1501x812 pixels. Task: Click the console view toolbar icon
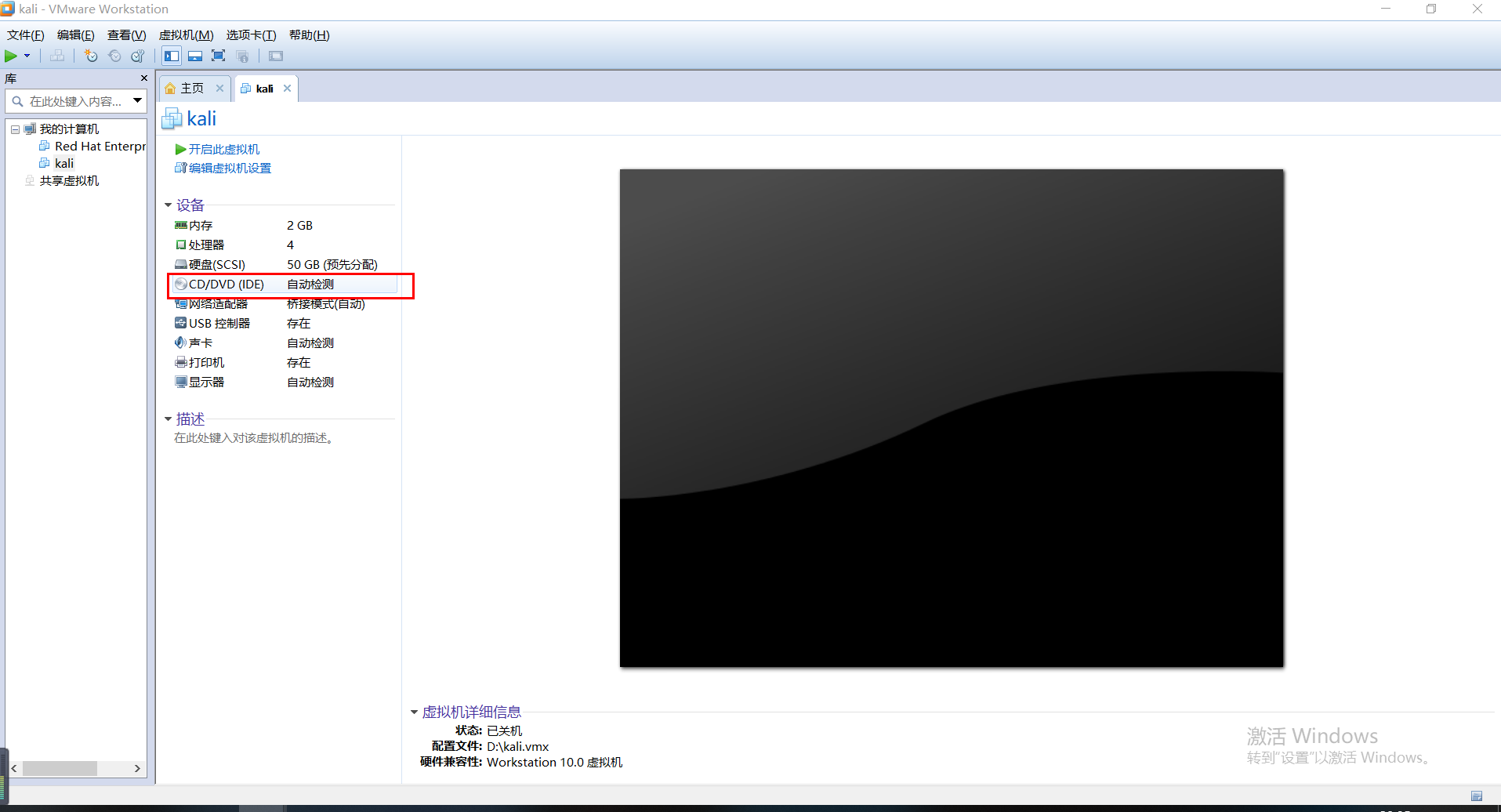click(x=276, y=56)
